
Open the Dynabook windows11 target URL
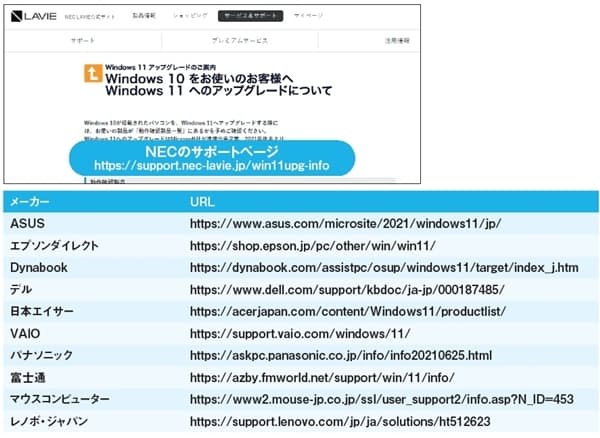384,267
